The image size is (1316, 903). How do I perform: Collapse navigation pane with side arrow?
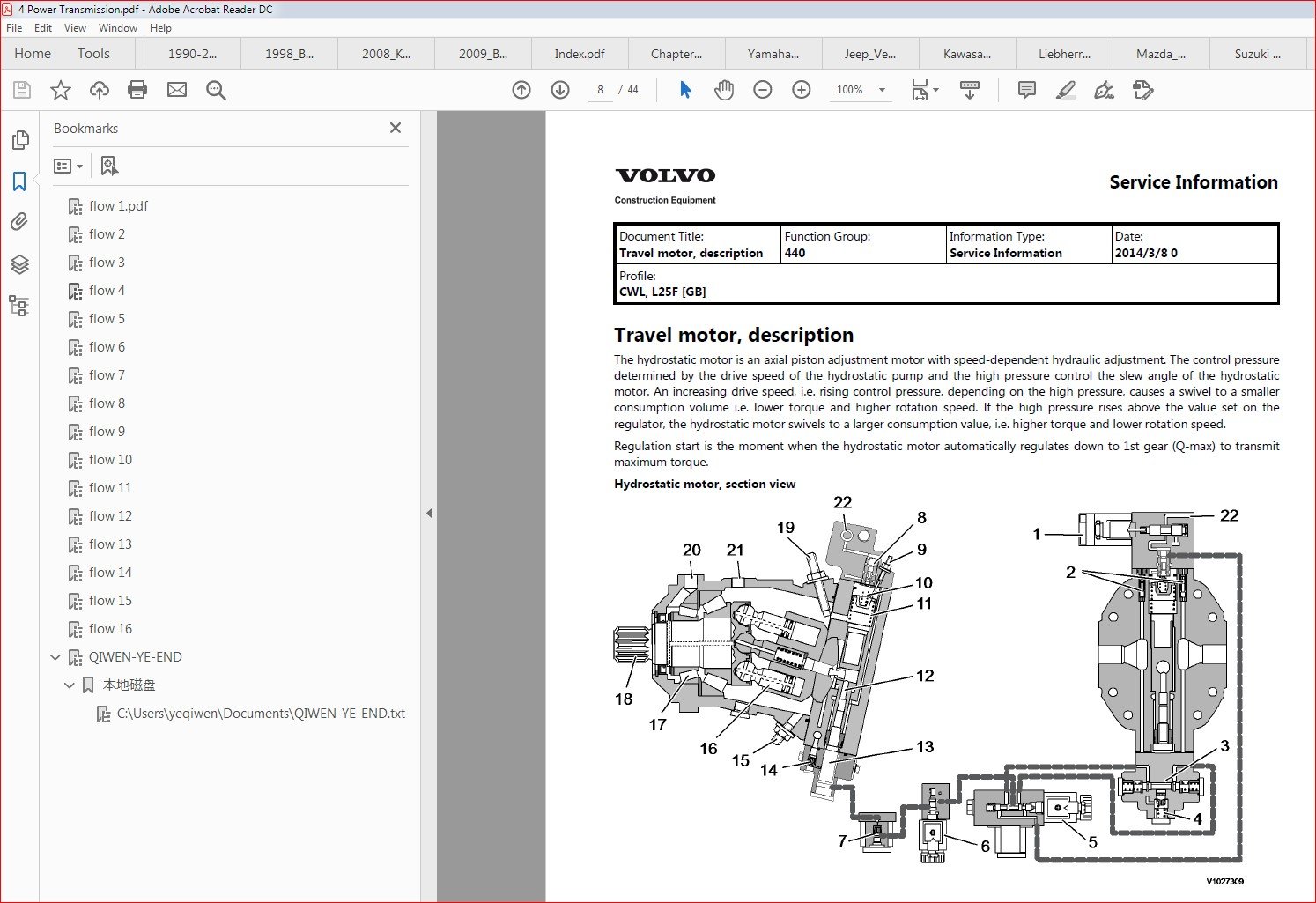pos(429,513)
